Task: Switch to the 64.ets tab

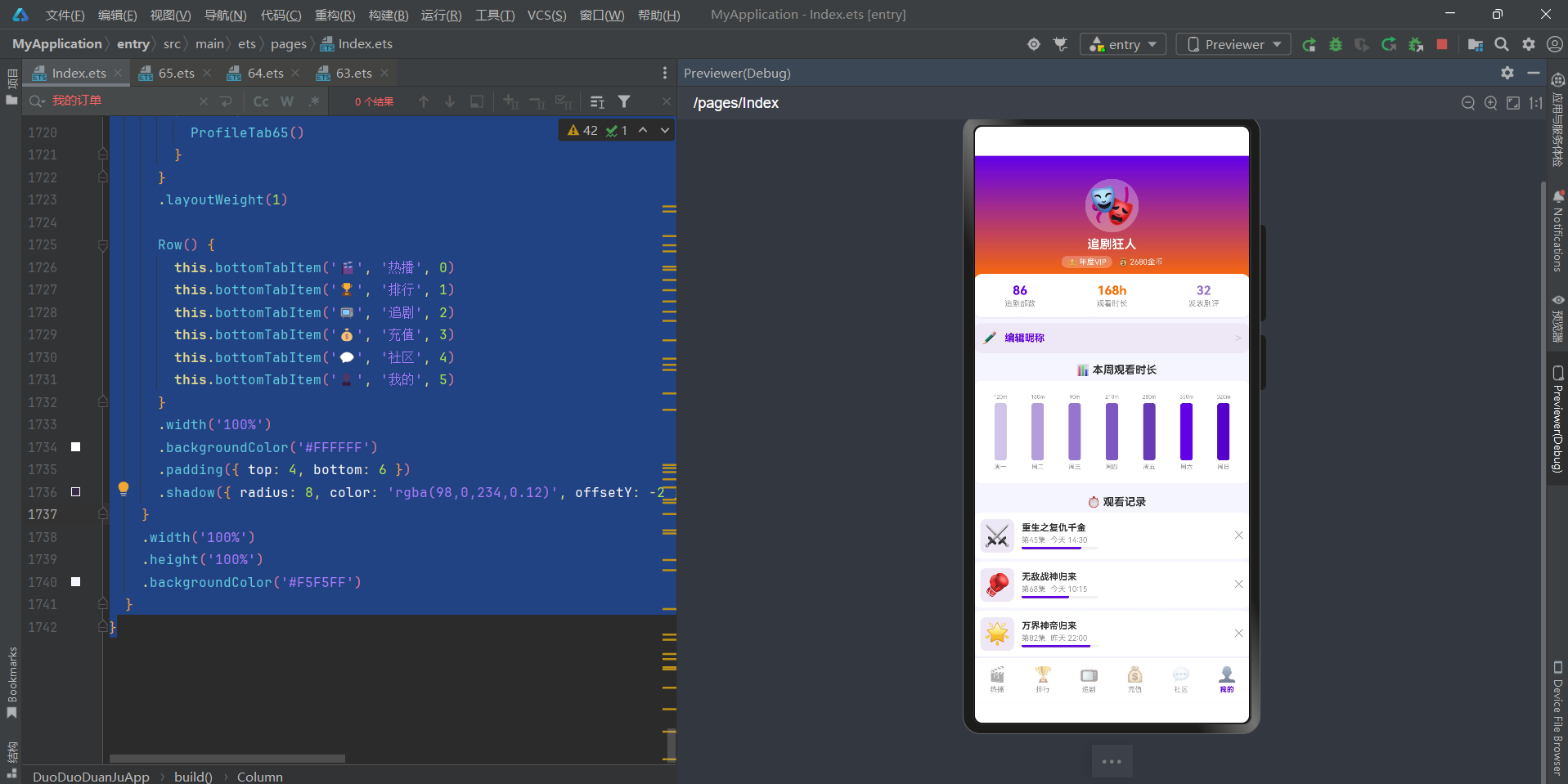Action: pos(265,73)
